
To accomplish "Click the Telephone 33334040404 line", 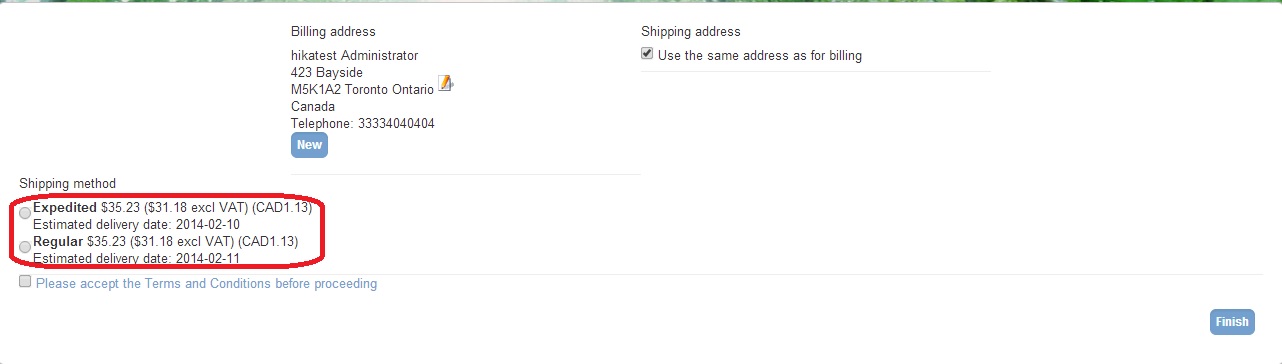I will click(363, 123).
